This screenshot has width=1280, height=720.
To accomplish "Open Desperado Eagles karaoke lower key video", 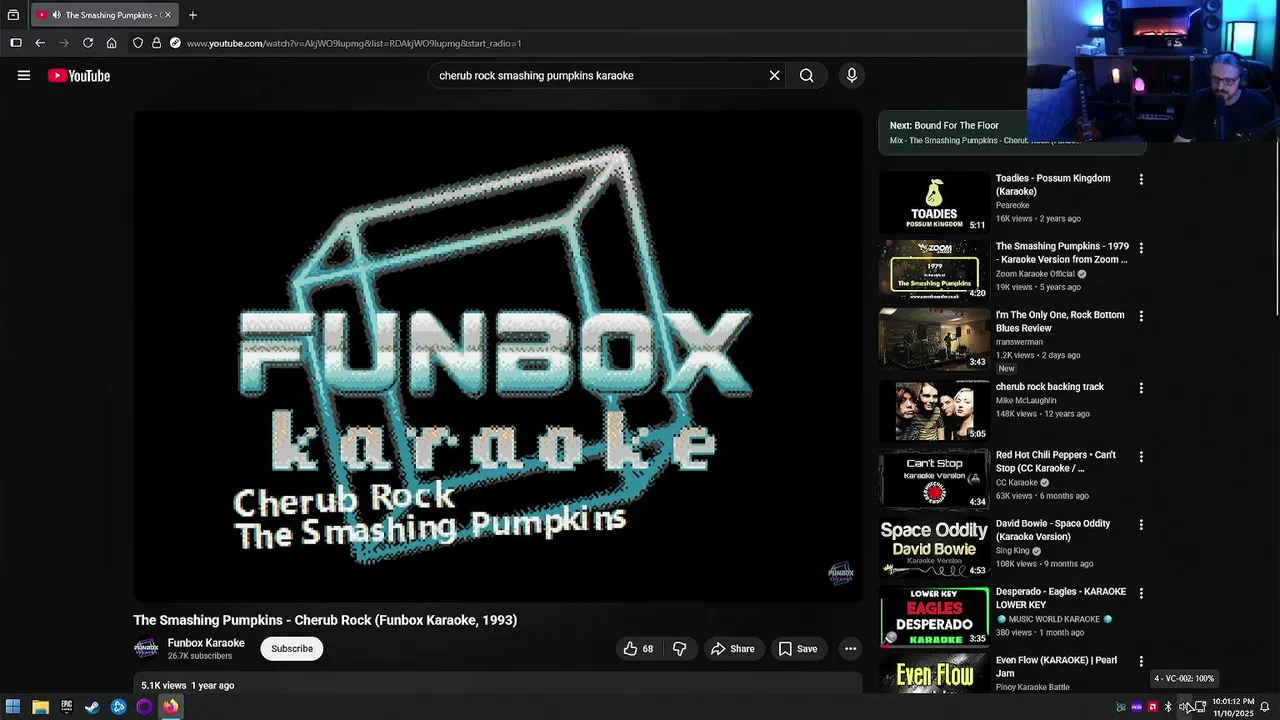I will click(1061, 598).
